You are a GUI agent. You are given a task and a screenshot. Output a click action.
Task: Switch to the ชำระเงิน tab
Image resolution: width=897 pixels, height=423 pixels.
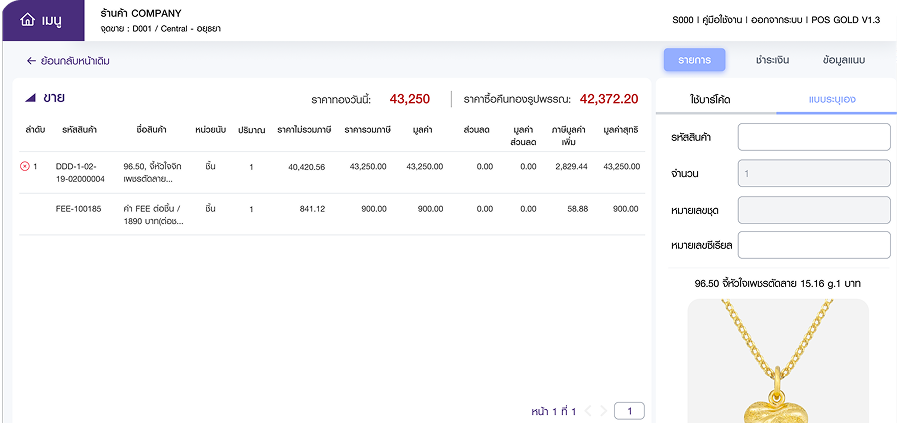pos(772,60)
